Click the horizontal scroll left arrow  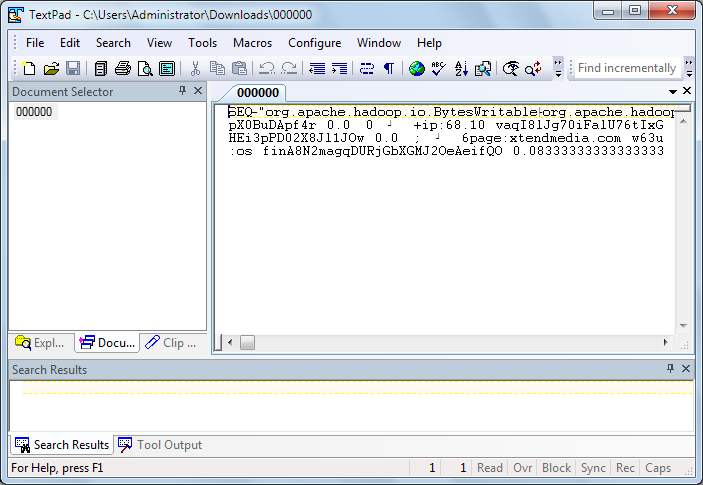[x=230, y=343]
